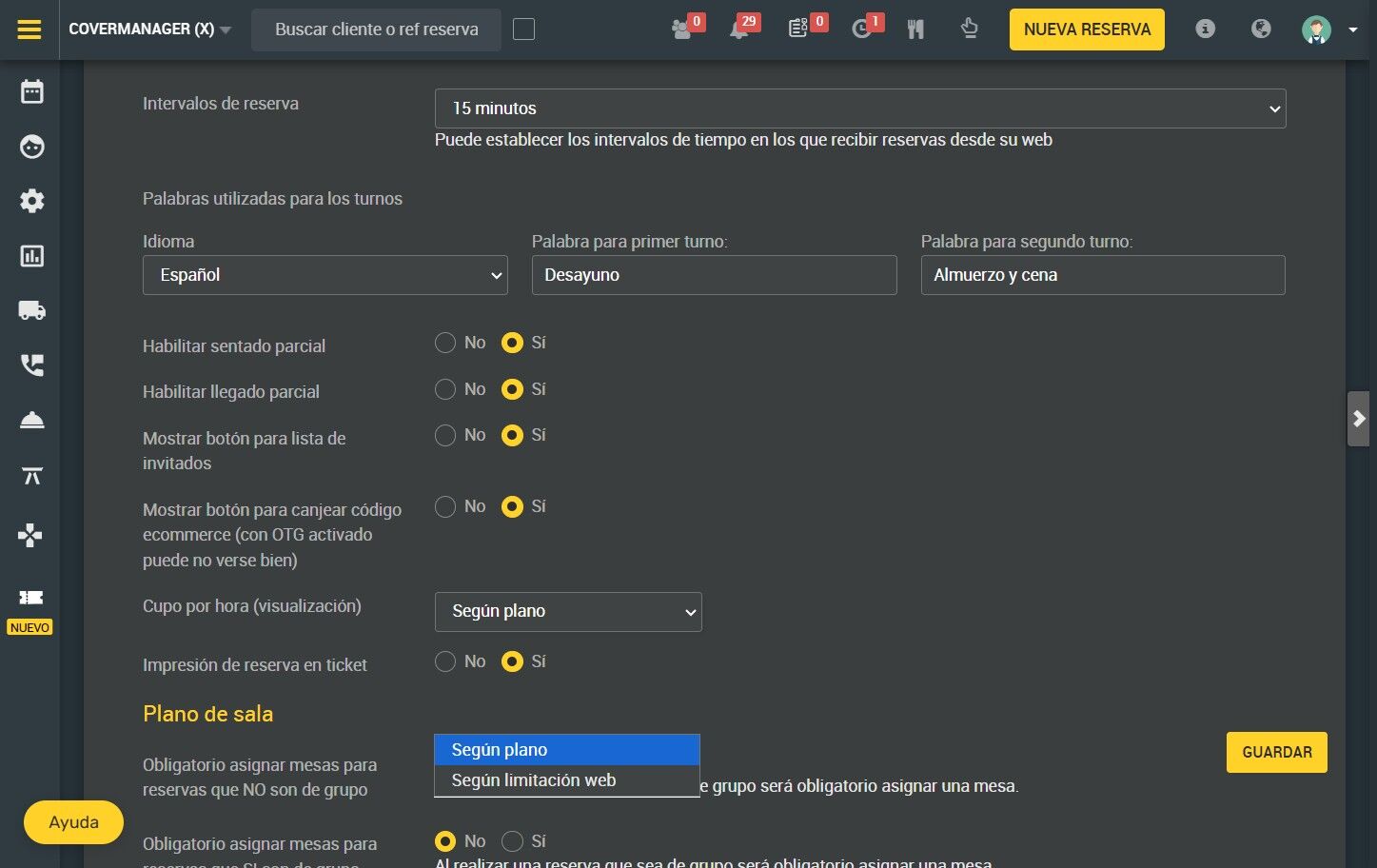Click the GUARDAR button

(x=1277, y=752)
